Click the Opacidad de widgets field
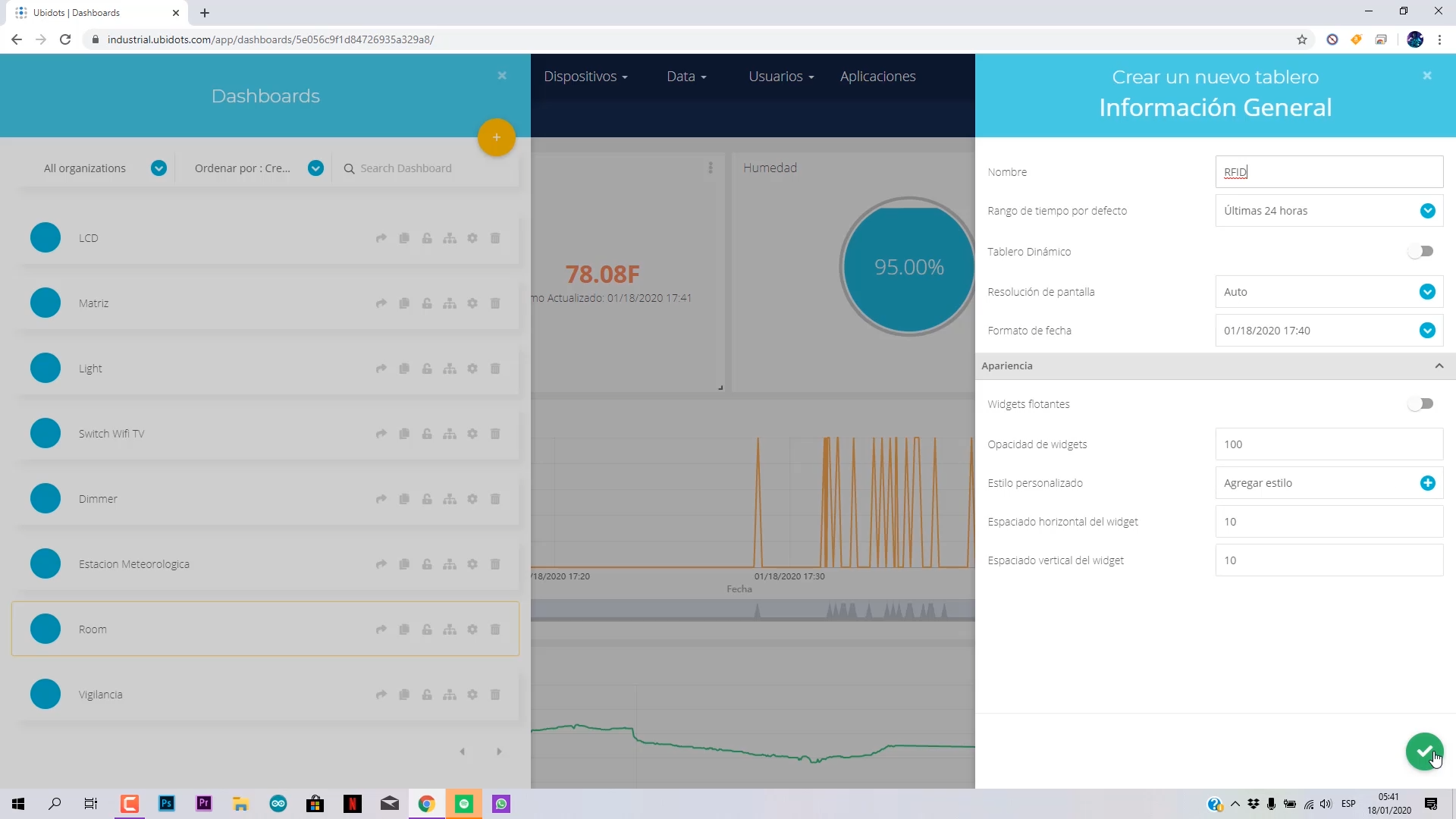 tap(1329, 444)
